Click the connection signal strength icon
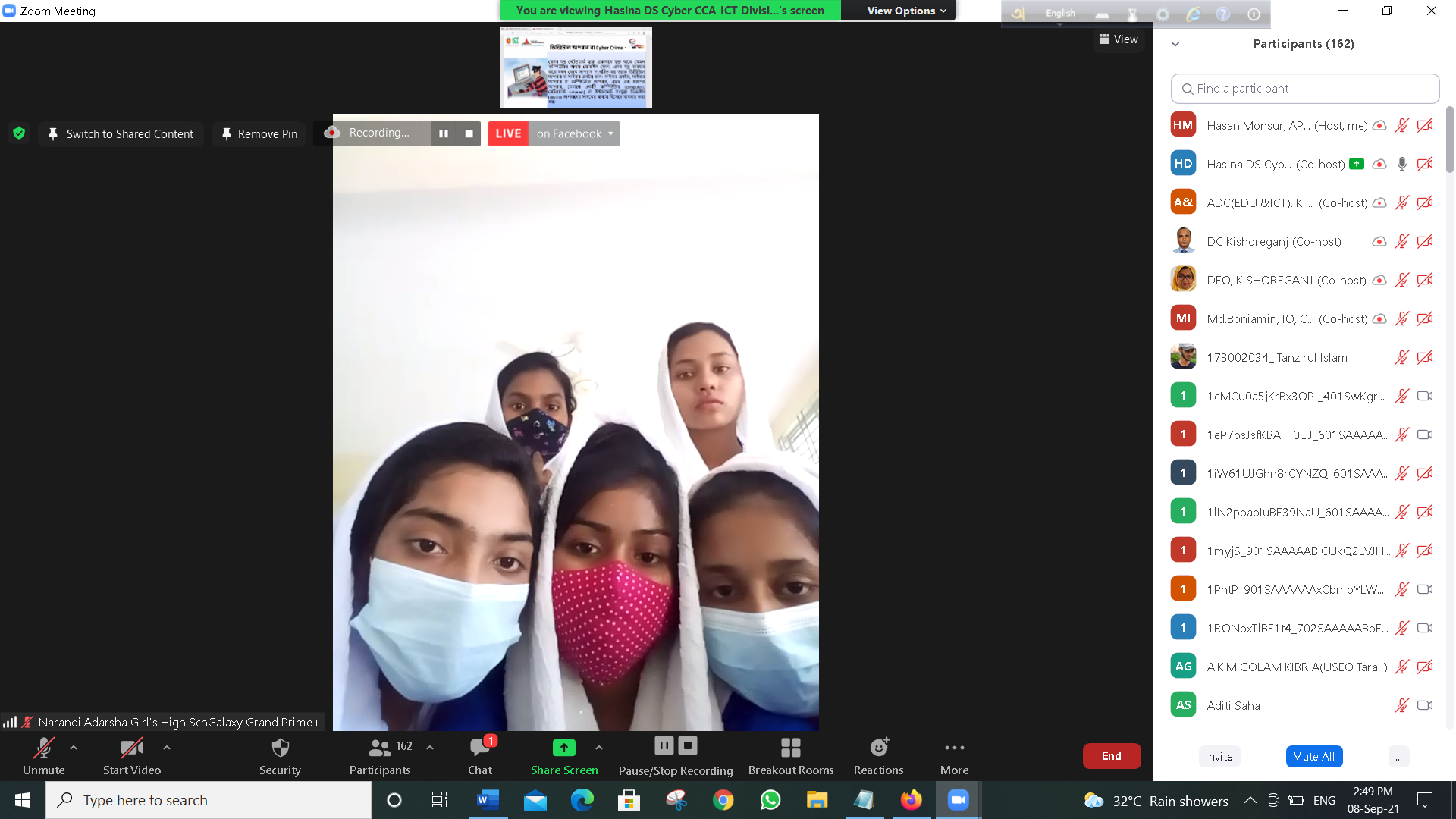This screenshot has height=819, width=1456. point(10,723)
